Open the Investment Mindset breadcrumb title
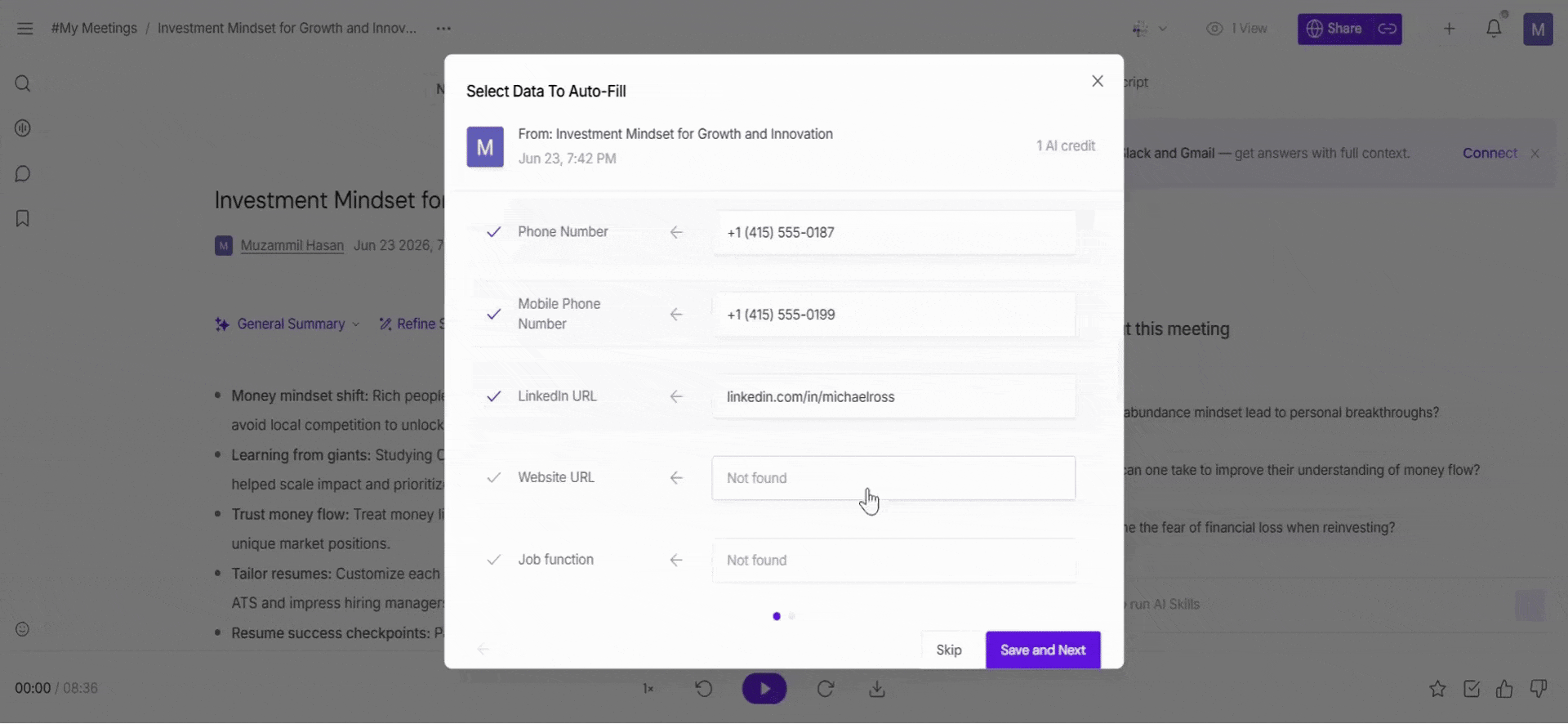This screenshot has width=1568, height=724. coord(287,29)
